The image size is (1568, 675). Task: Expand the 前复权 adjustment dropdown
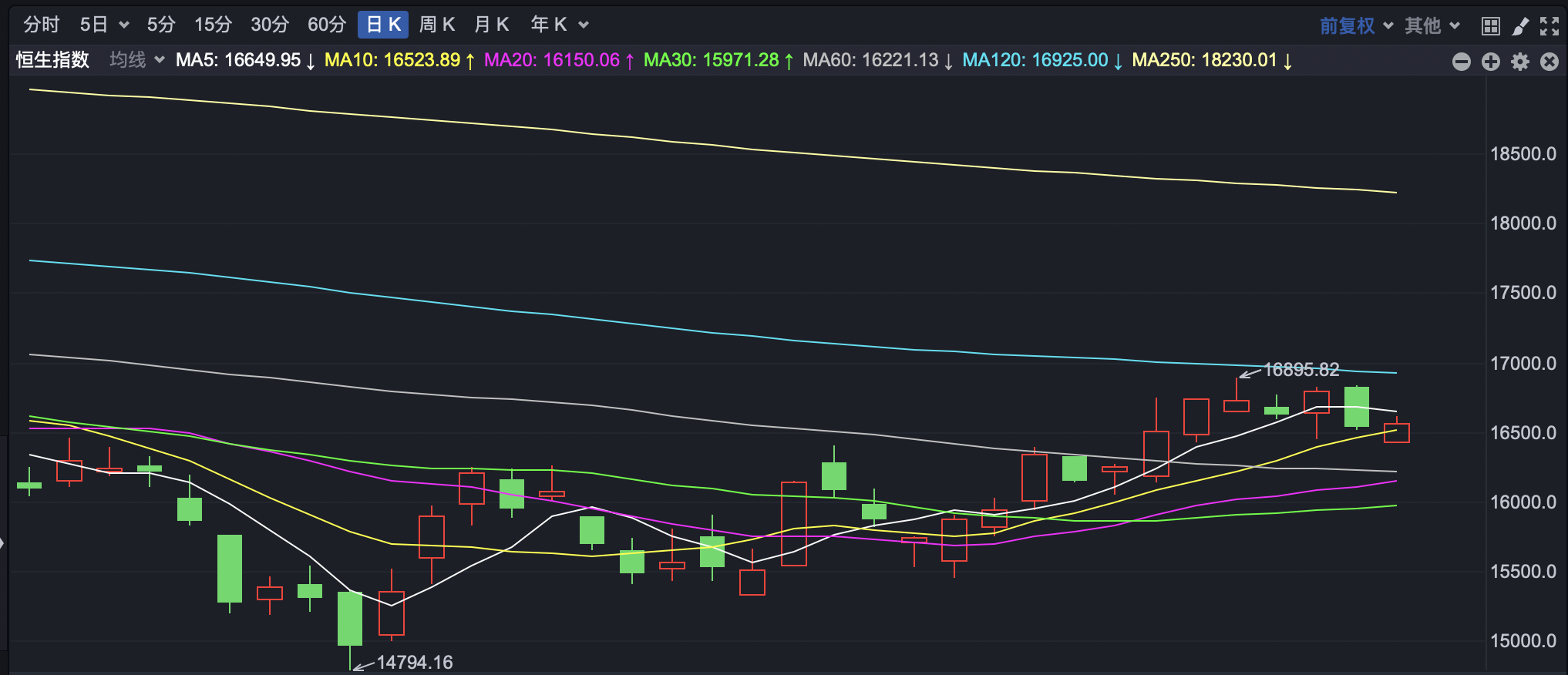1355,26
